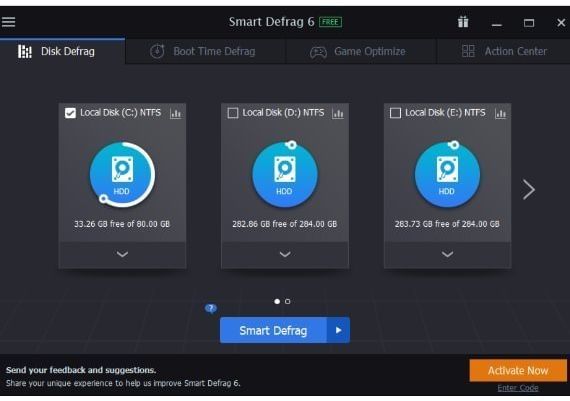Expand options chevron under disk E: card
The image size is (570, 401).
447,254
